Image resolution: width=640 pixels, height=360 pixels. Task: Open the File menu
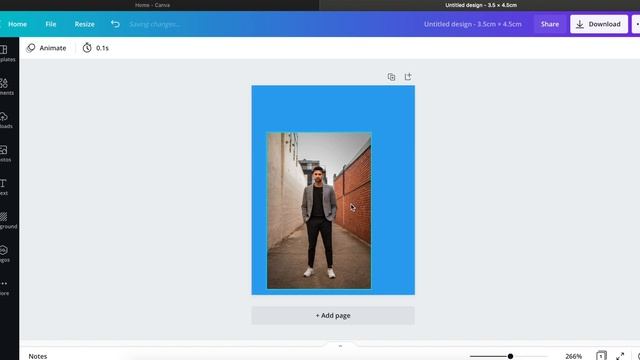pos(51,24)
